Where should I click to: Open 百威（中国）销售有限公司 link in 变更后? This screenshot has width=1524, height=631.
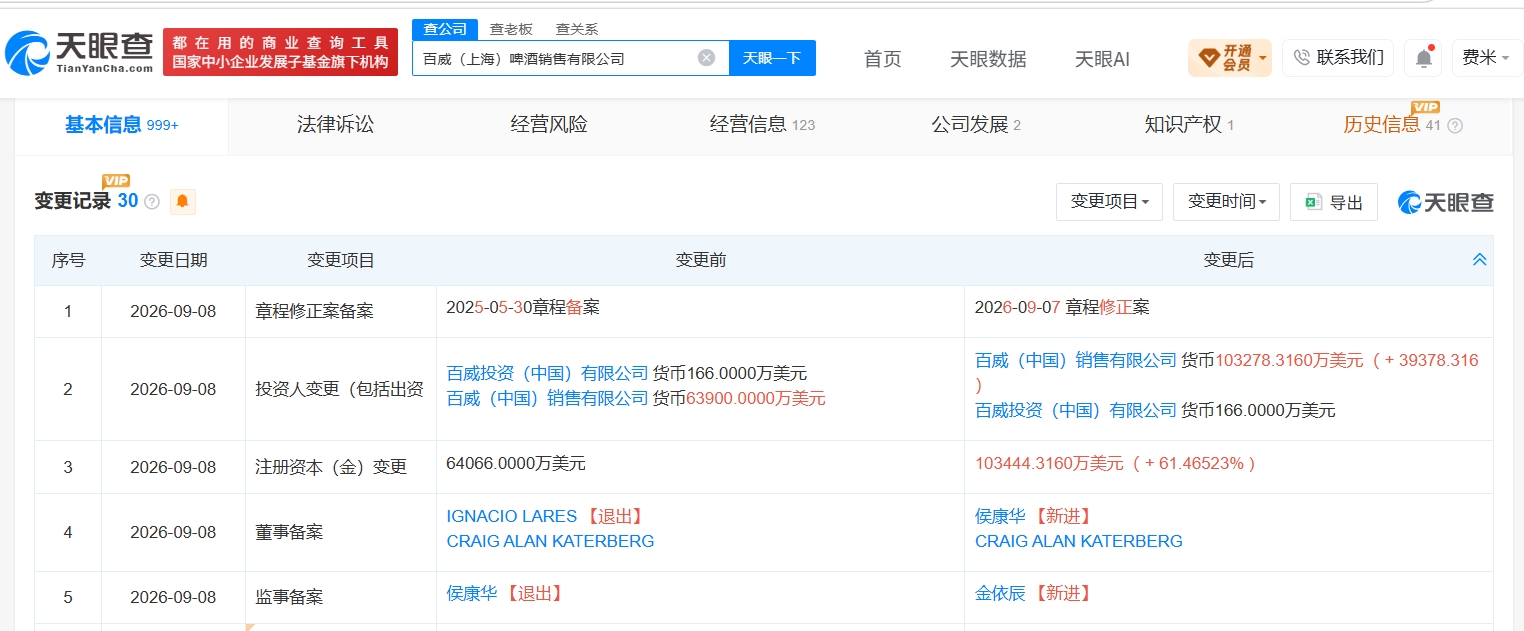[1076, 360]
